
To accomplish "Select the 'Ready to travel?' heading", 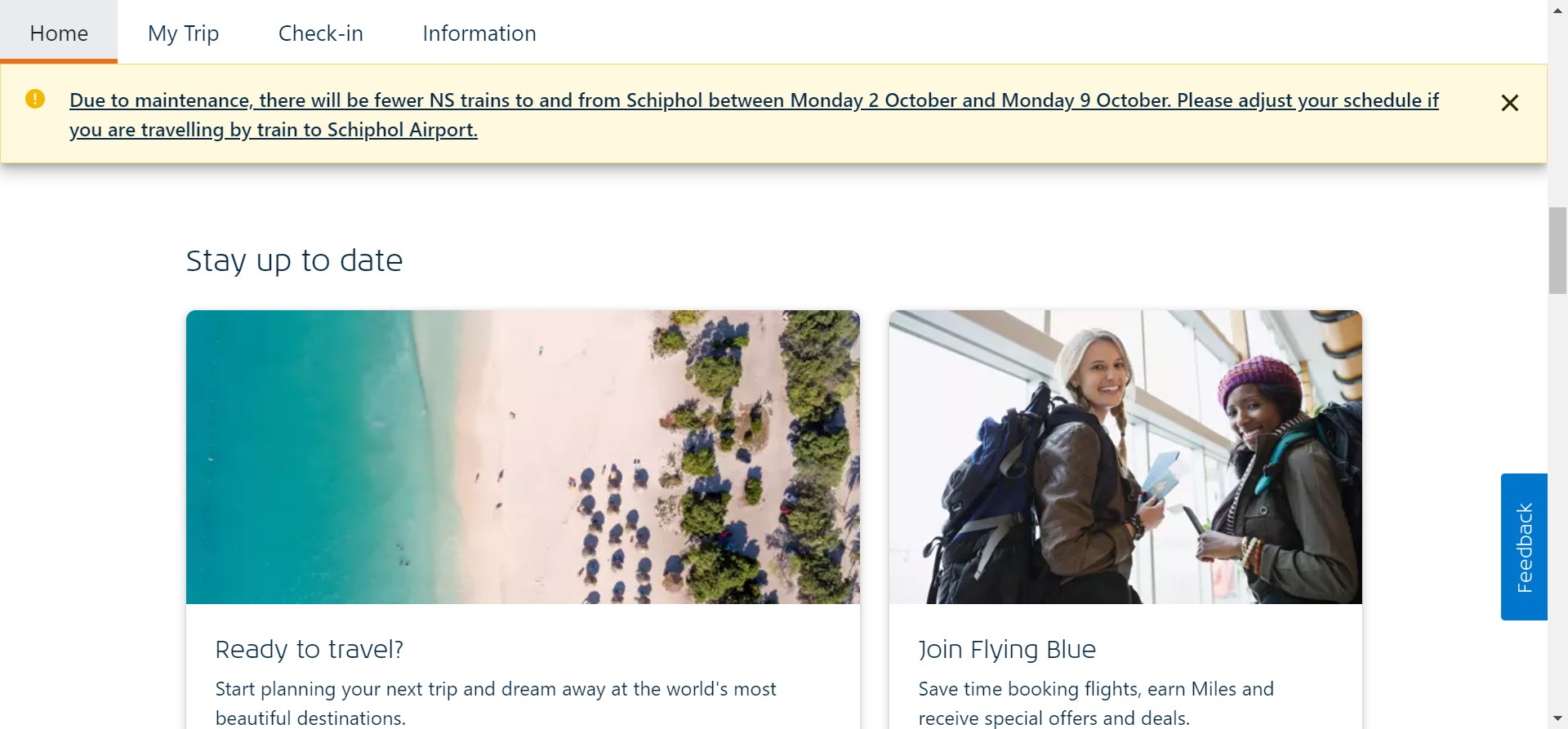I will [309, 649].
